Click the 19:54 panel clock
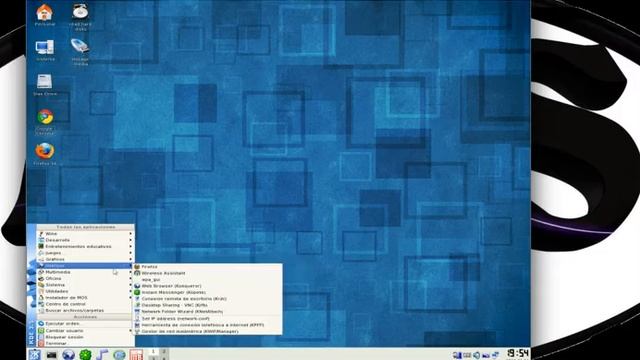Screen dimensions: 640x360 (x=518, y=353)
